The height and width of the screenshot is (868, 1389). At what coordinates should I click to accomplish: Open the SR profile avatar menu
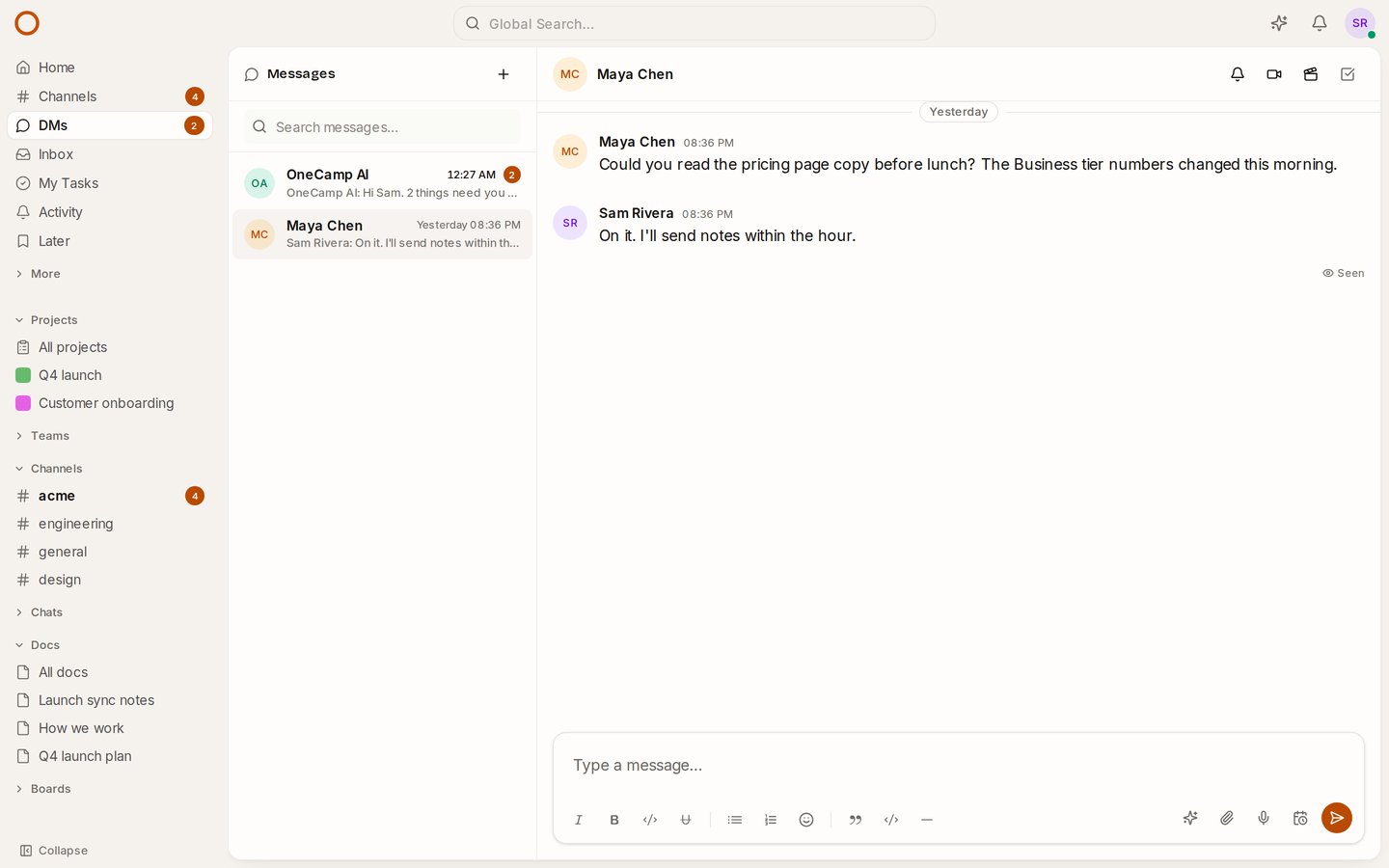(x=1360, y=23)
